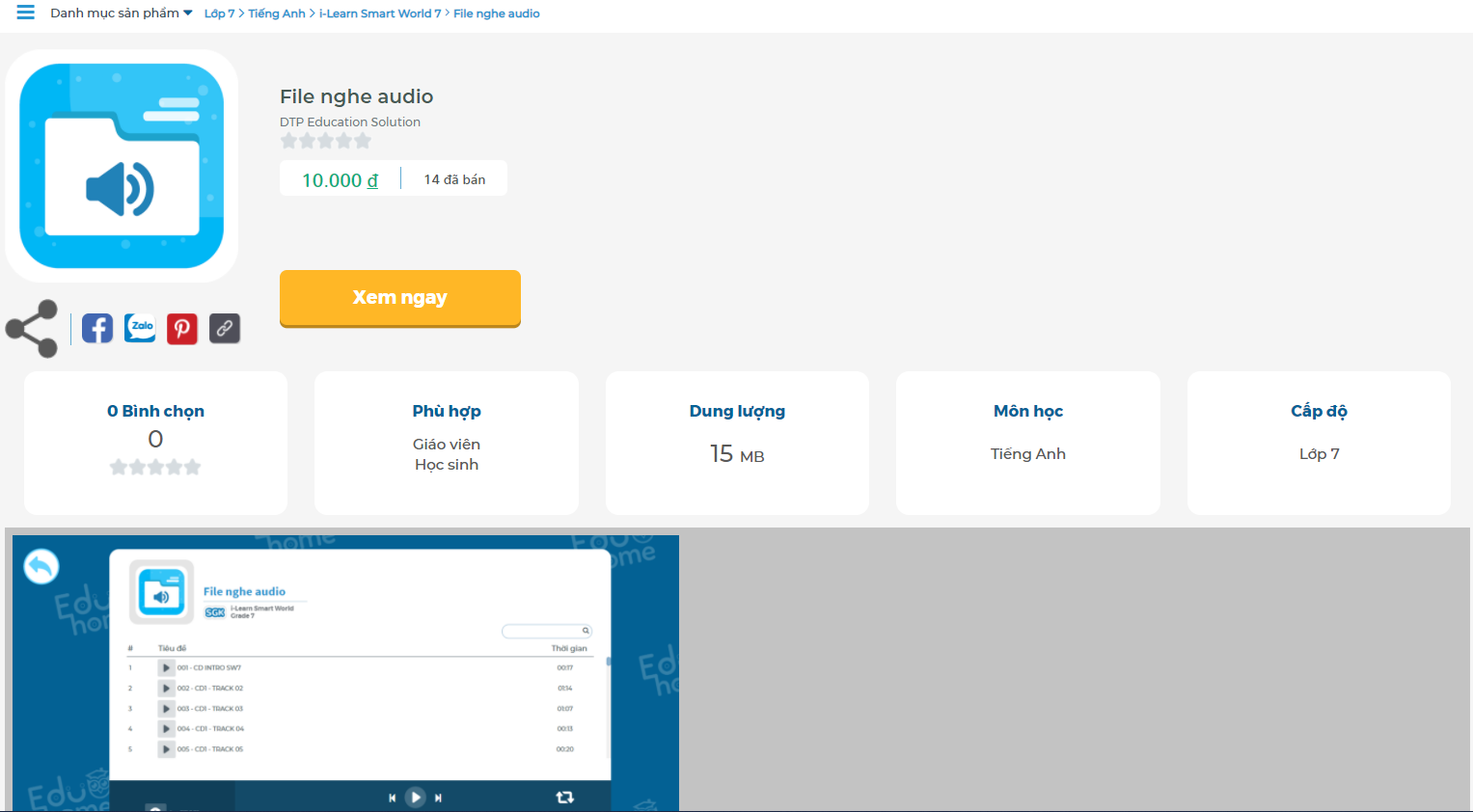The image size is (1473, 812).
Task: Click the 10.000 đ price
Action: (x=340, y=180)
